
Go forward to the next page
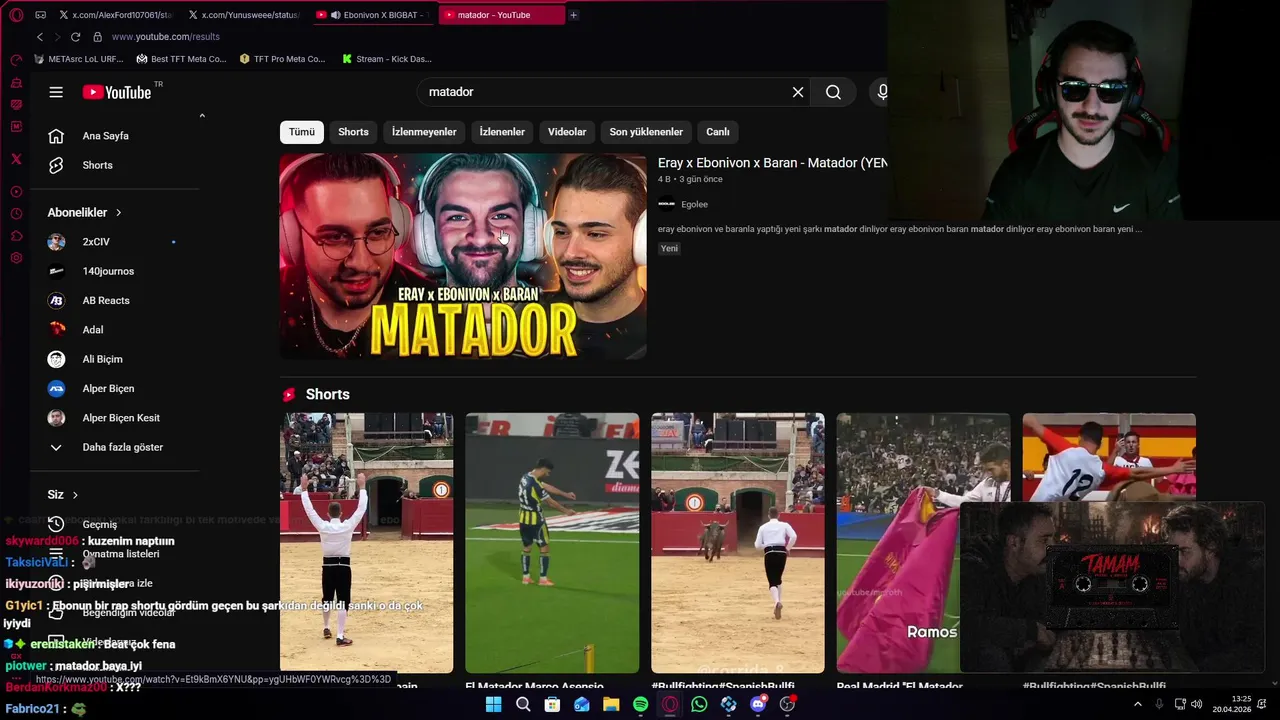point(56,37)
